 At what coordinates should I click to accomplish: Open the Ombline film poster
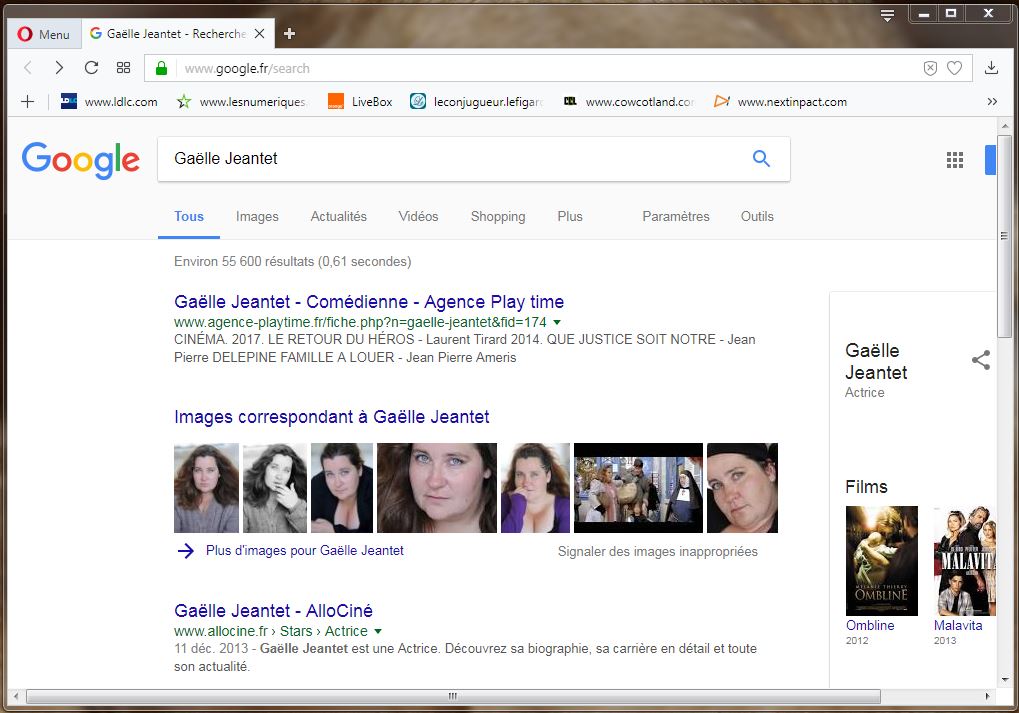click(882, 561)
